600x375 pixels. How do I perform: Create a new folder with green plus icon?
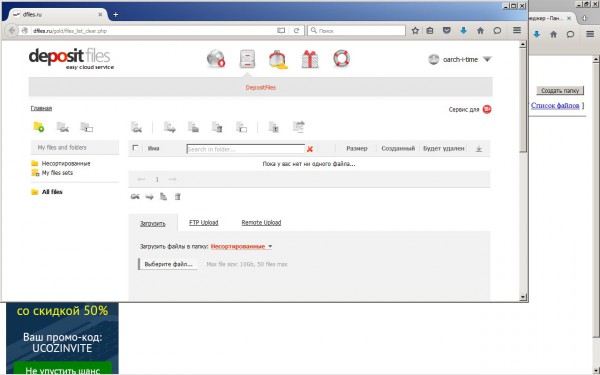pyautogui.click(x=39, y=127)
